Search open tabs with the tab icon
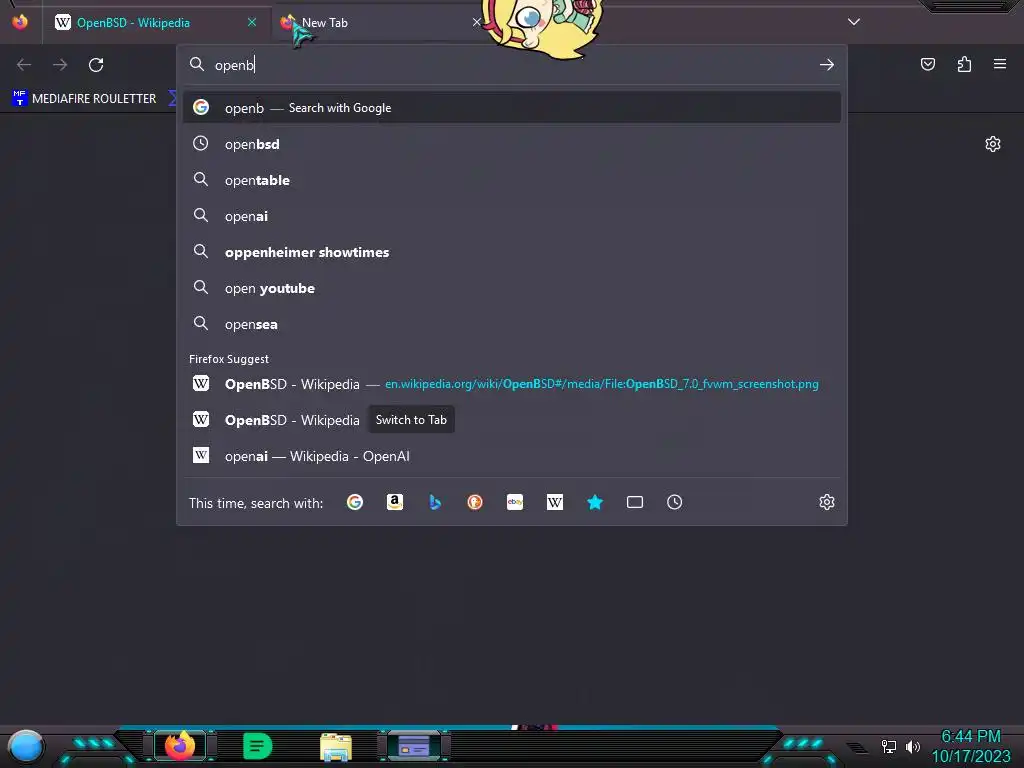Image resolution: width=1024 pixels, height=768 pixels. tap(635, 502)
